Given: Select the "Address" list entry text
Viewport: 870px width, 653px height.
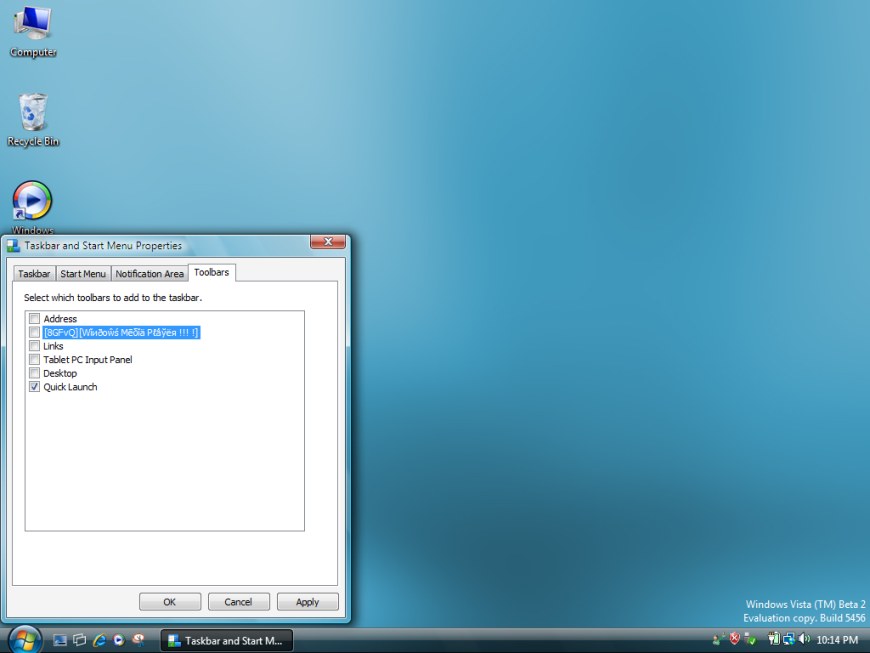Looking at the screenshot, I should [60, 318].
